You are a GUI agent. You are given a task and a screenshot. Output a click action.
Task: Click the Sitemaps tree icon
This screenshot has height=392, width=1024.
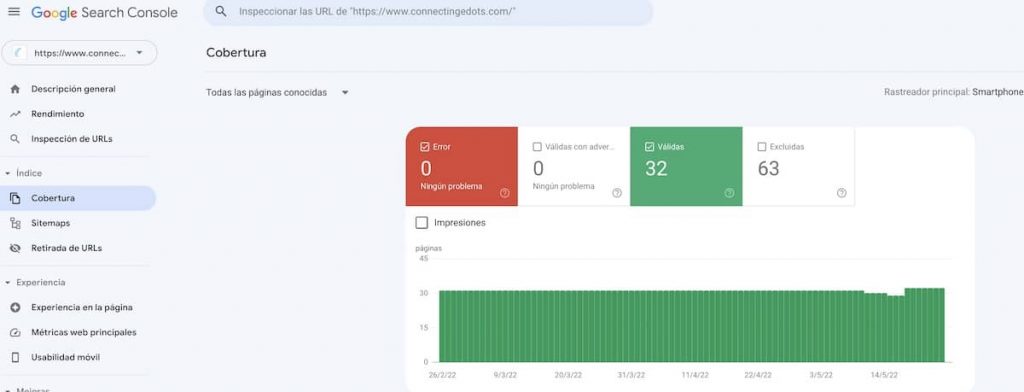click(15, 223)
